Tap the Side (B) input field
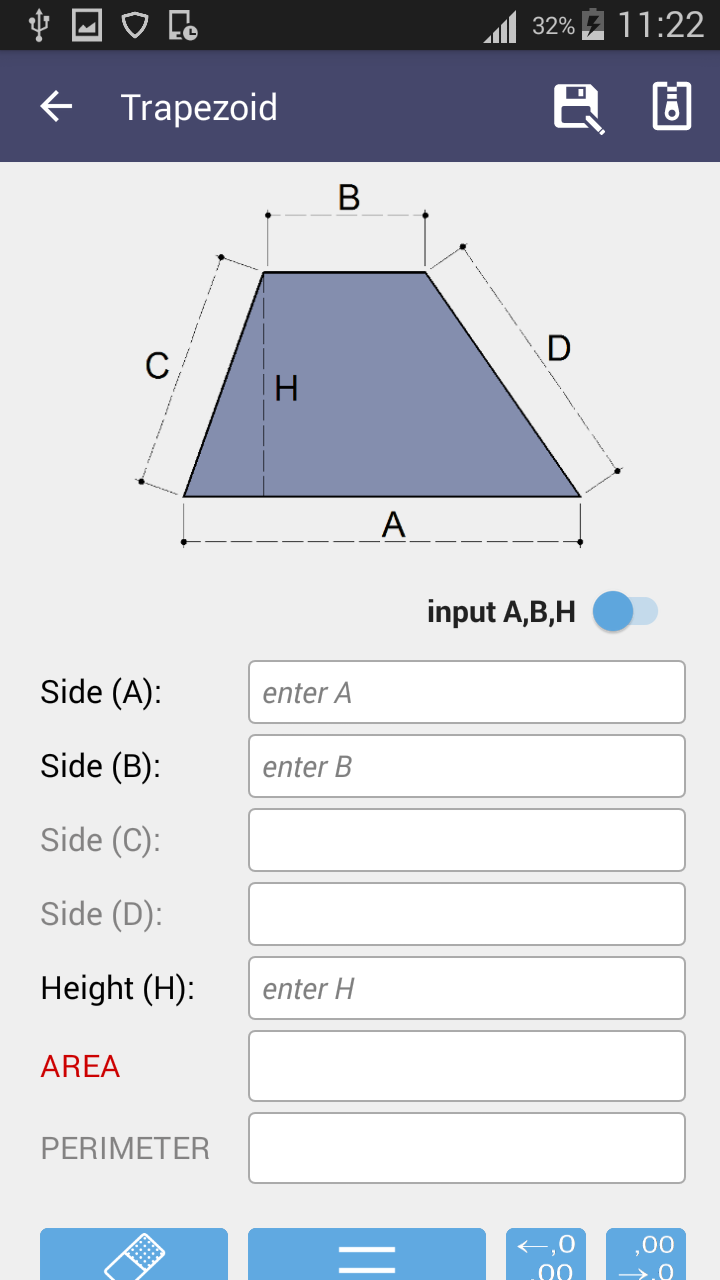The width and height of the screenshot is (720, 1280). pos(466,766)
